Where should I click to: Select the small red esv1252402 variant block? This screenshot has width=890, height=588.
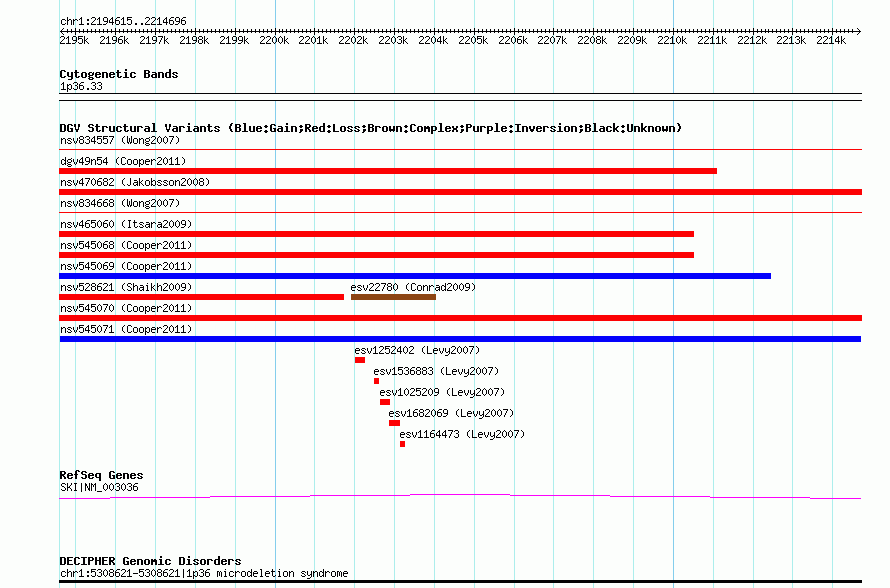coord(360,360)
